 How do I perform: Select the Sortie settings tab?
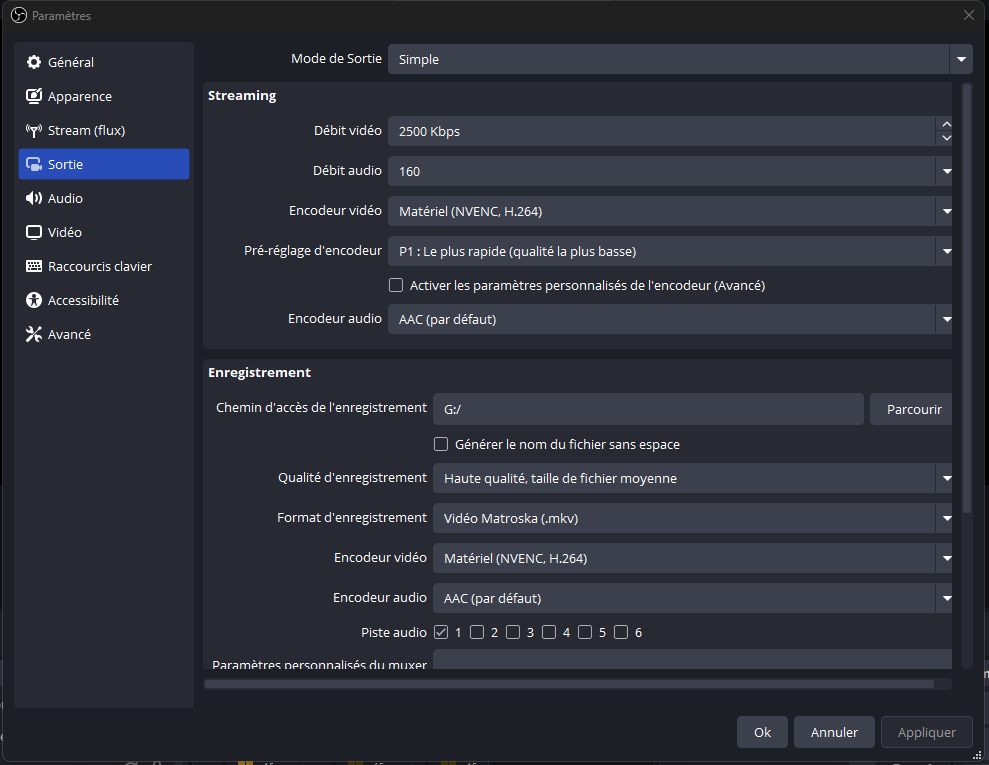(104, 164)
